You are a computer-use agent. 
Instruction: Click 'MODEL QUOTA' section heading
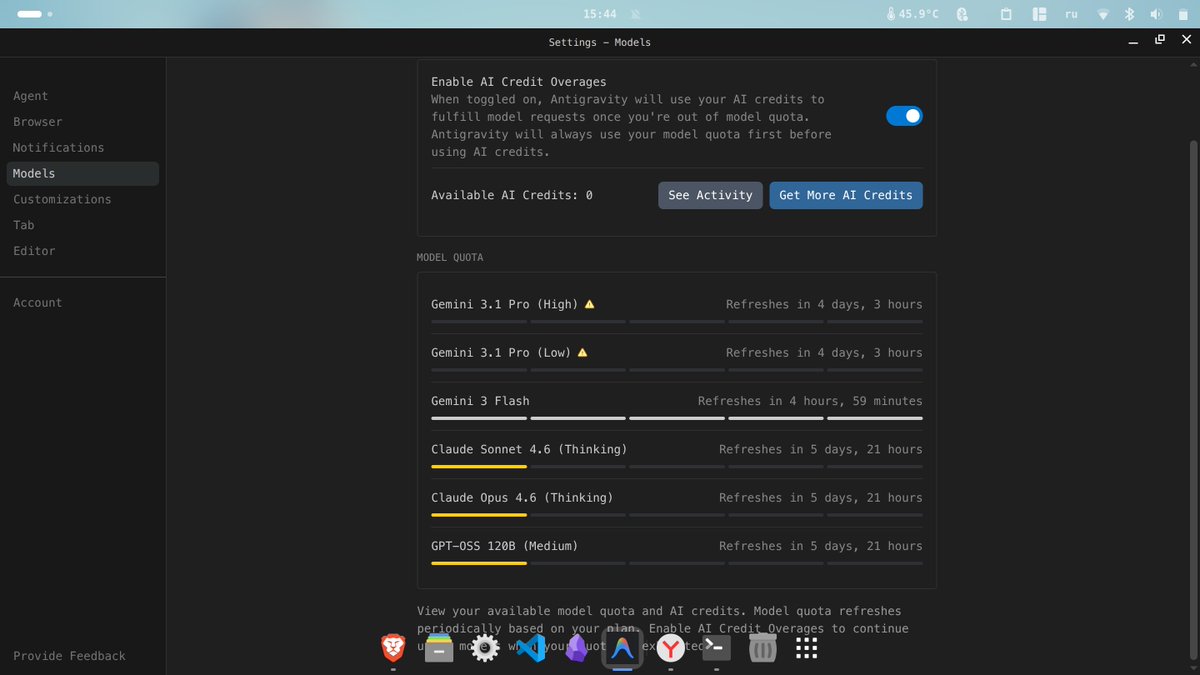coord(450,257)
